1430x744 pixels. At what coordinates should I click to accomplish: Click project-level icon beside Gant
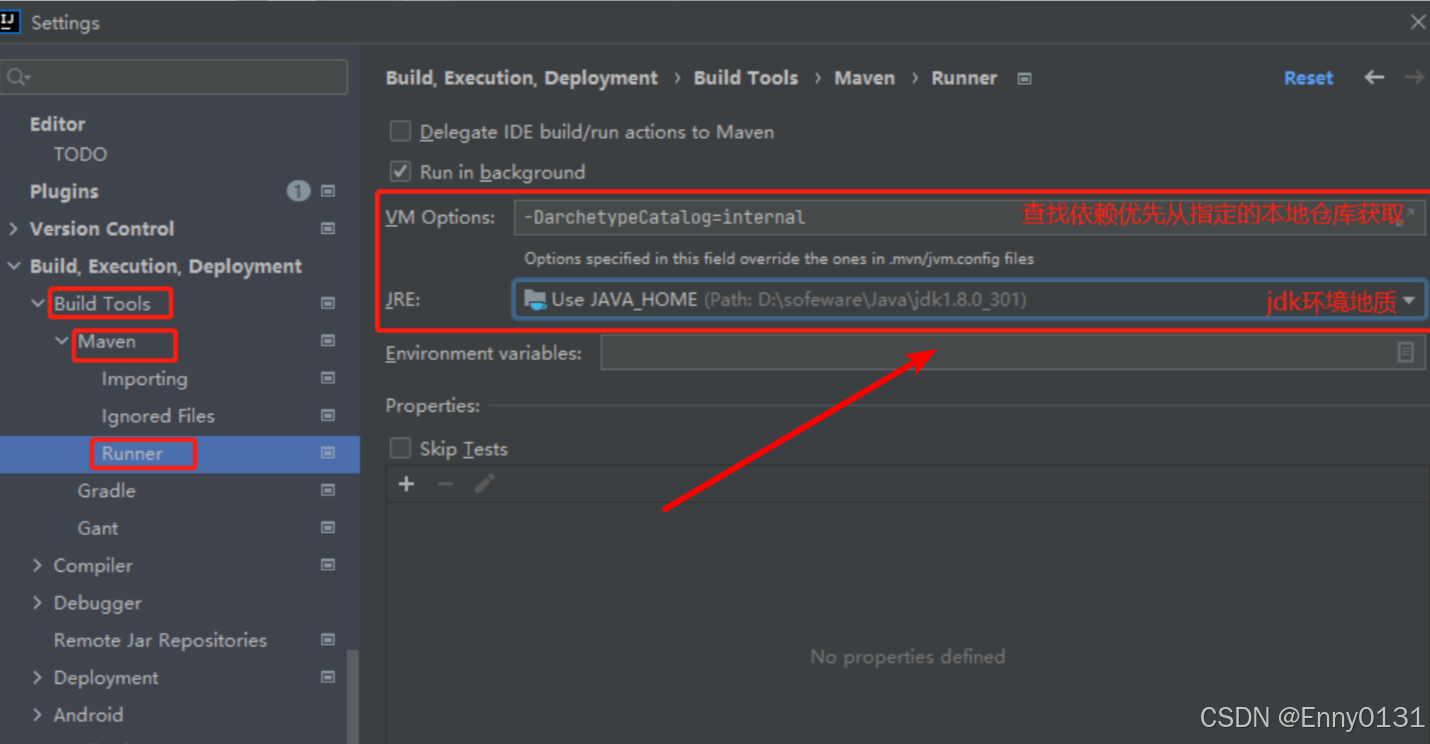click(328, 527)
